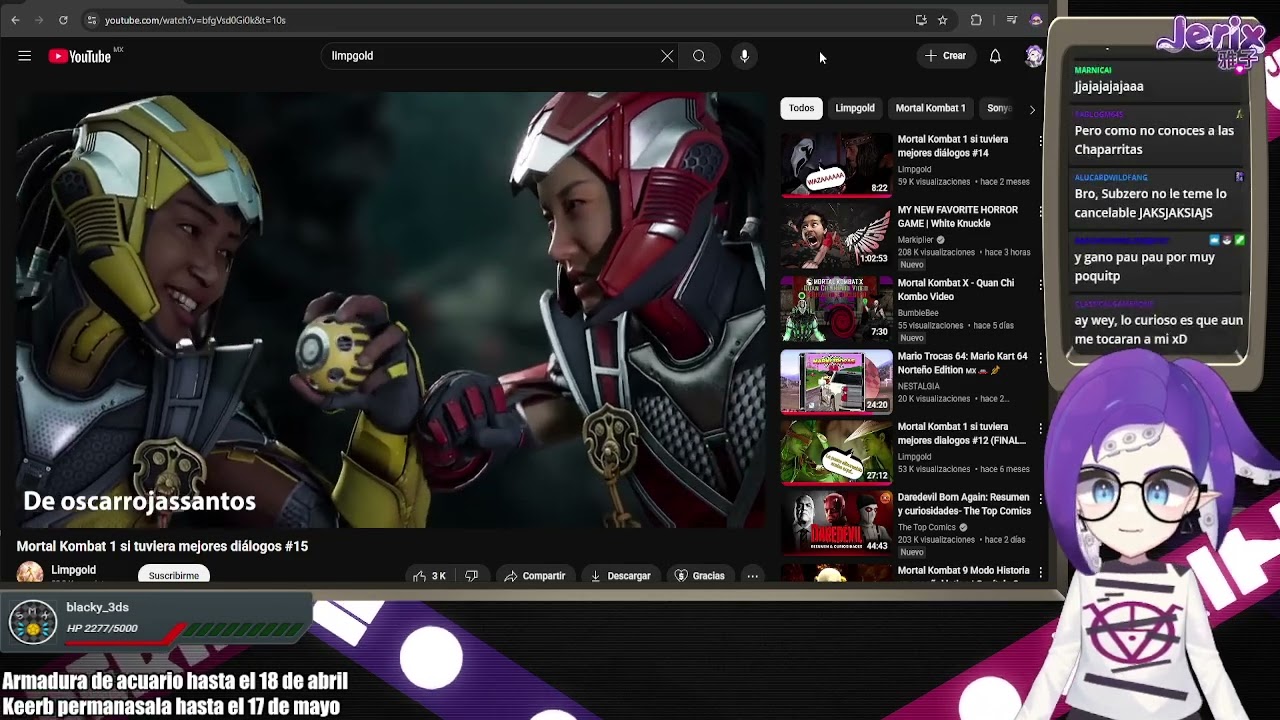
Task: Open browser extensions puzzle icon
Action: 976,20
